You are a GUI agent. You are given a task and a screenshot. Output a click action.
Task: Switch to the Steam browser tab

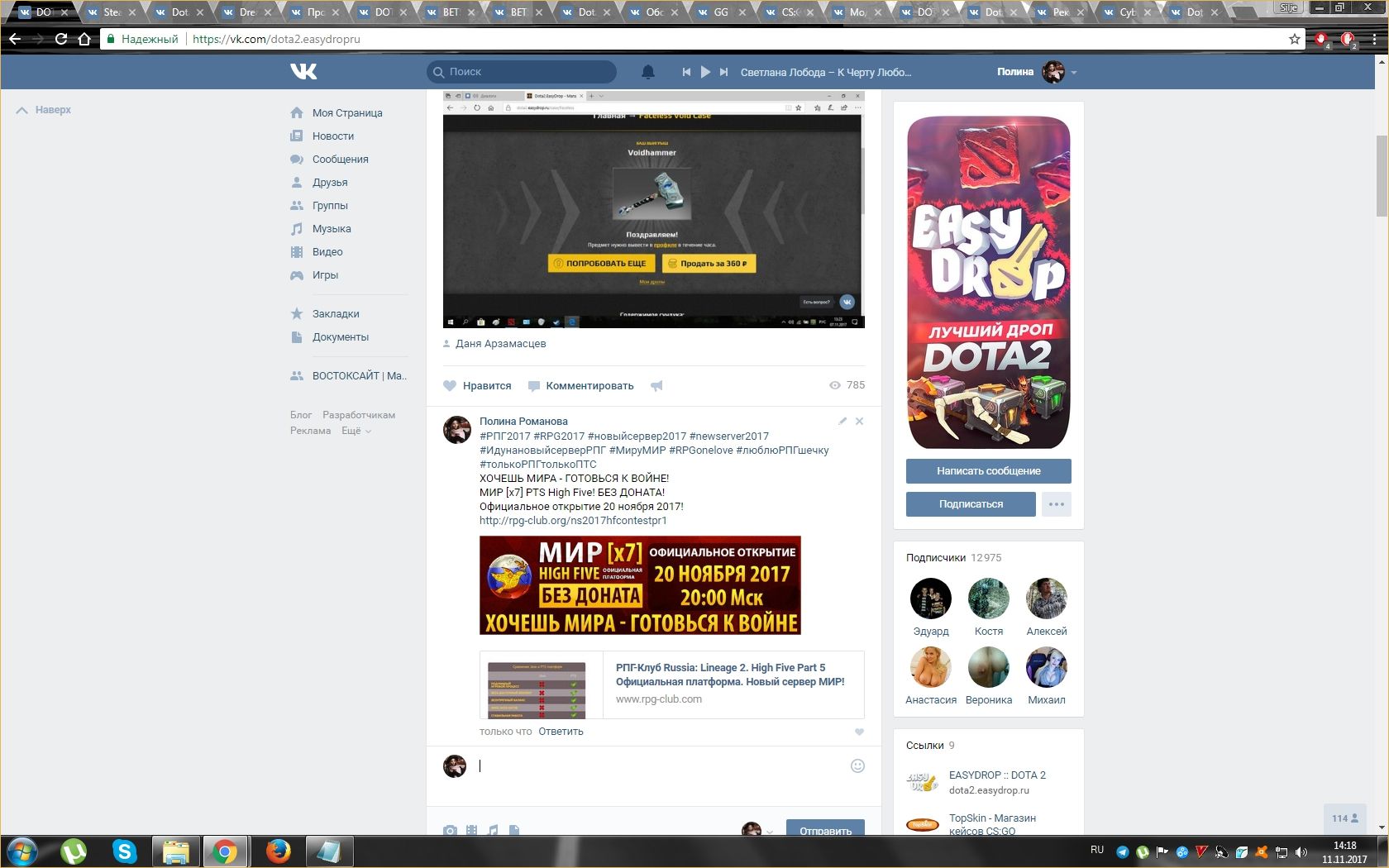[111, 12]
